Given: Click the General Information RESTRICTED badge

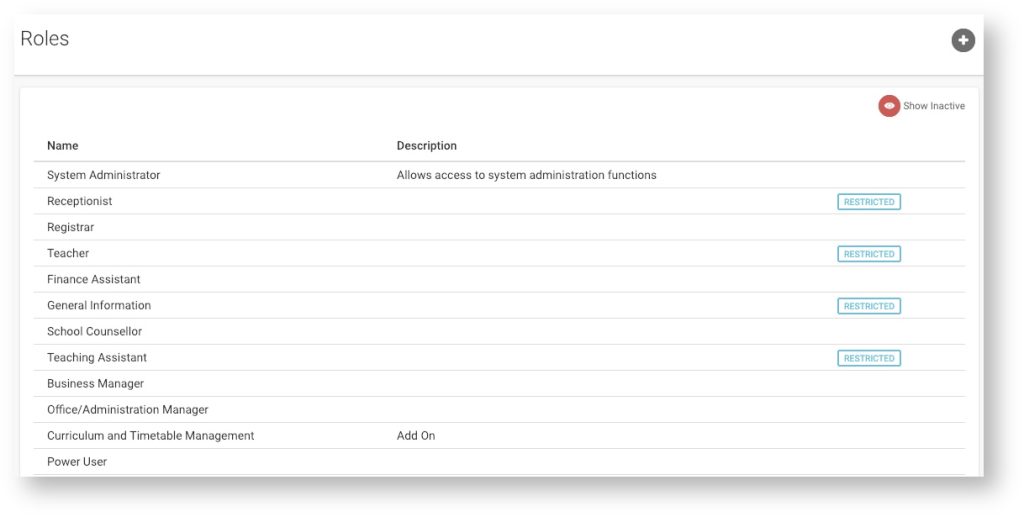Looking at the screenshot, I should 869,306.
